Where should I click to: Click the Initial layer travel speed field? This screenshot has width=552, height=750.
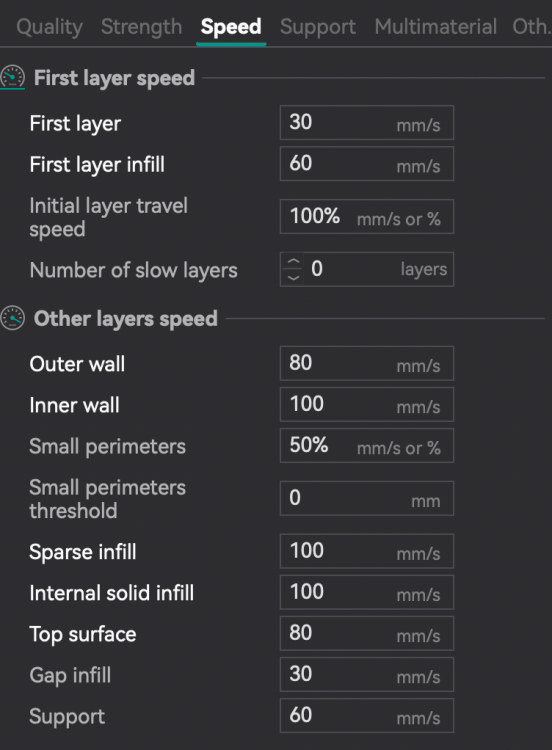click(x=367, y=217)
